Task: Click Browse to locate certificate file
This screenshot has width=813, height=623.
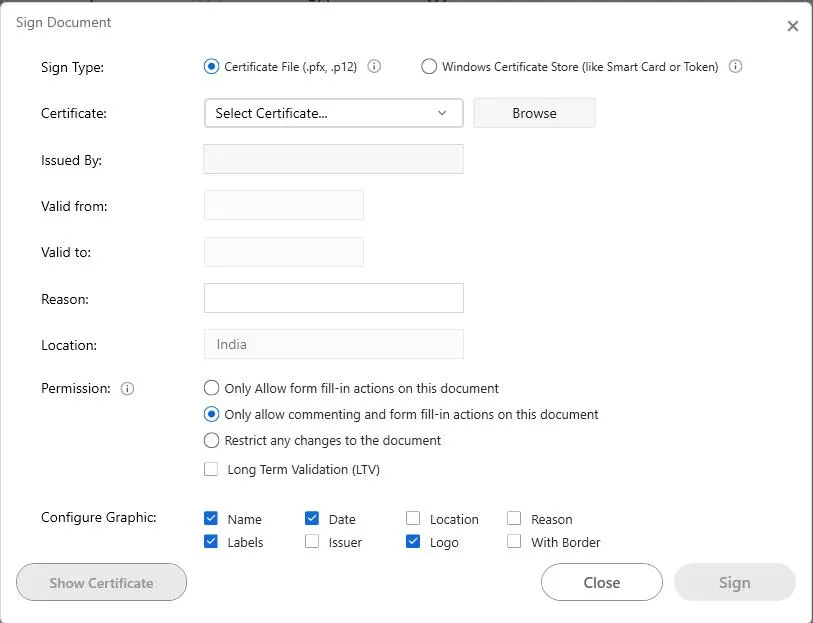Action: (x=534, y=113)
